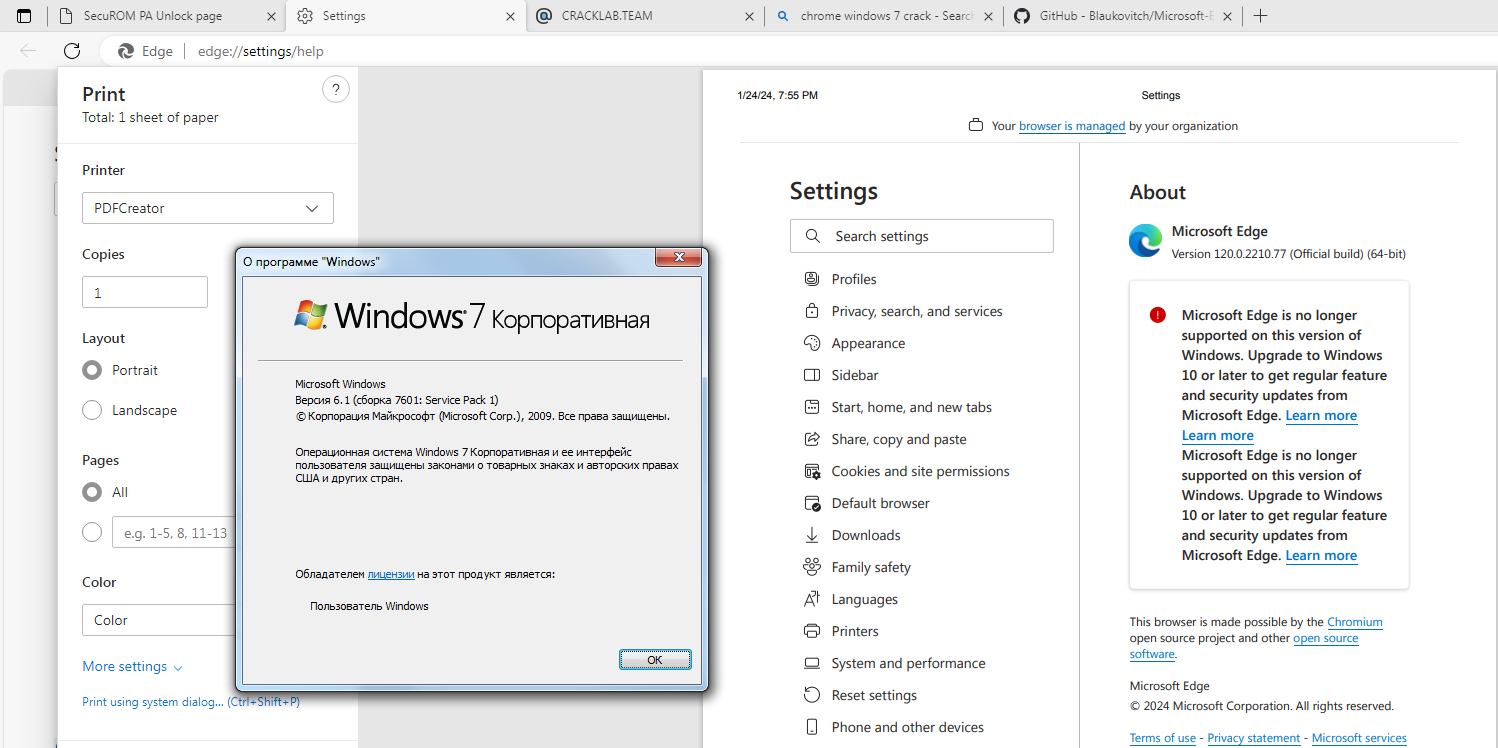Click the Copies number field
The width and height of the screenshot is (1498, 748).
[x=145, y=292]
